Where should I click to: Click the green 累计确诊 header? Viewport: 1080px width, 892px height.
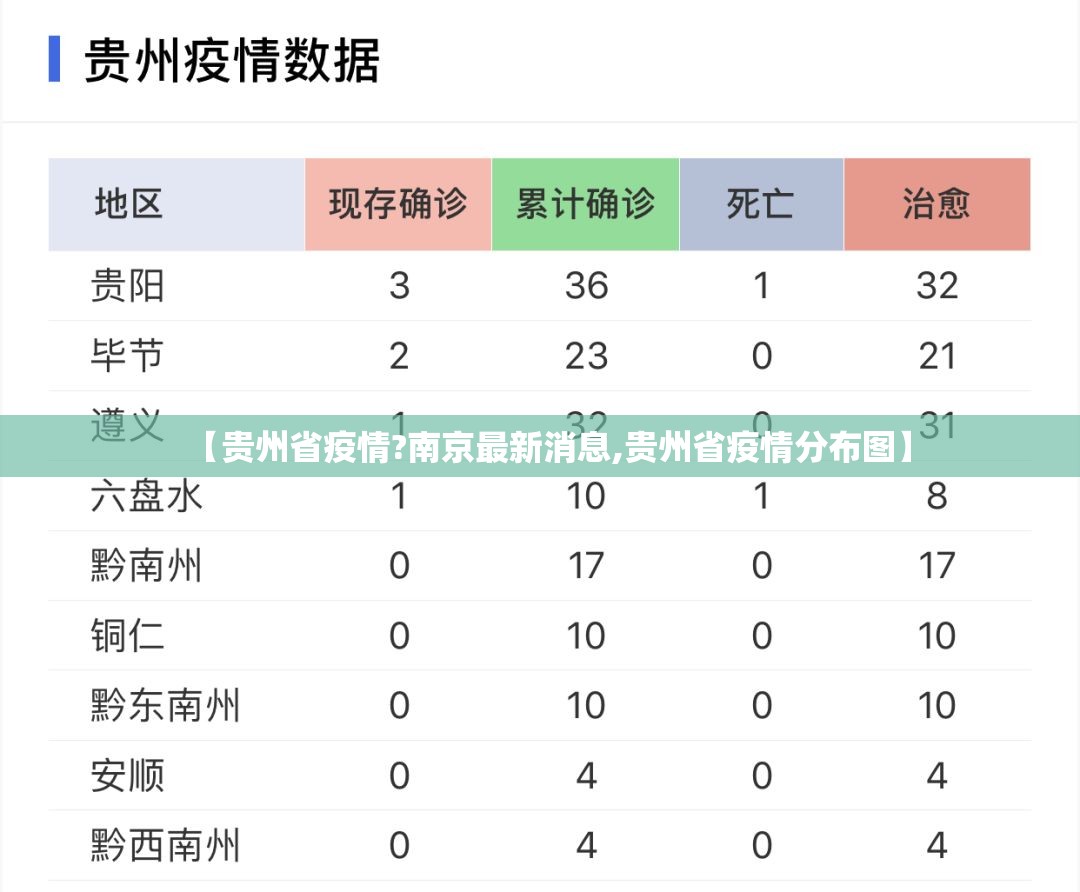pyautogui.click(x=585, y=204)
